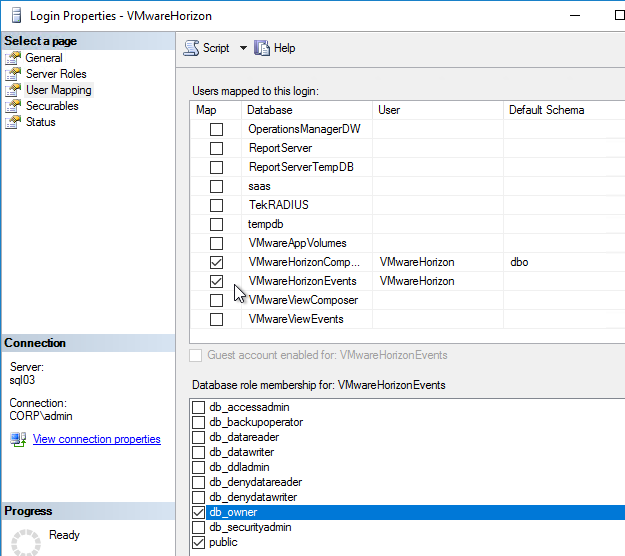Click the Database column header

(x=307, y=110)
